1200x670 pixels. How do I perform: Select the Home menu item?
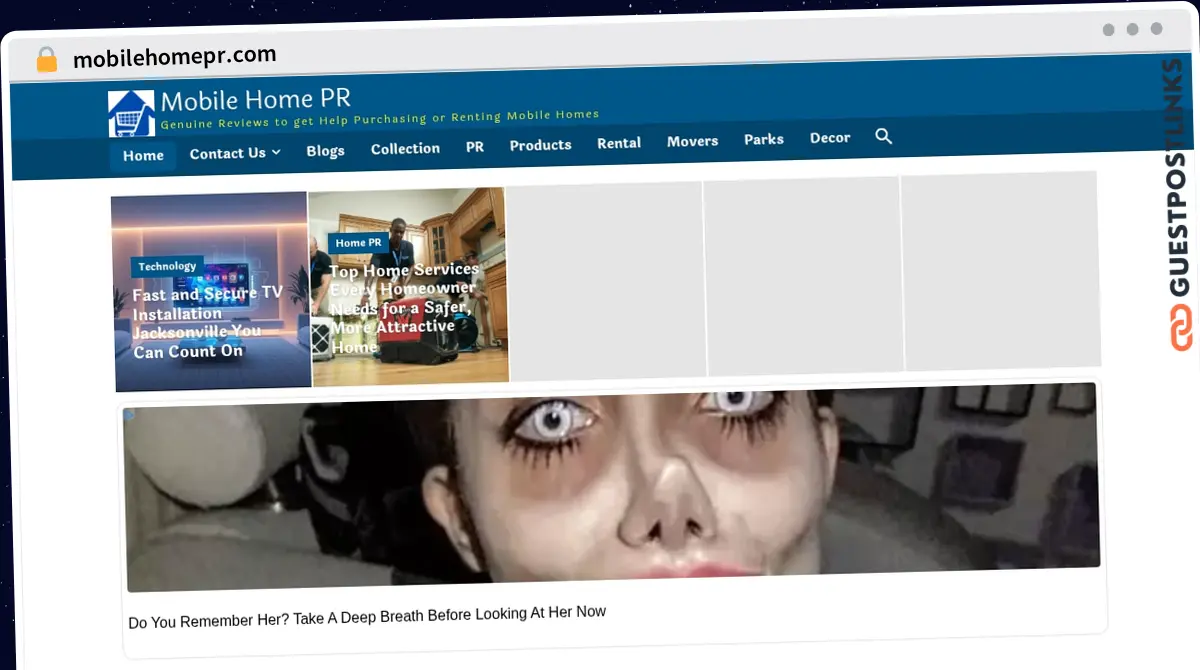tap(142, 155)
